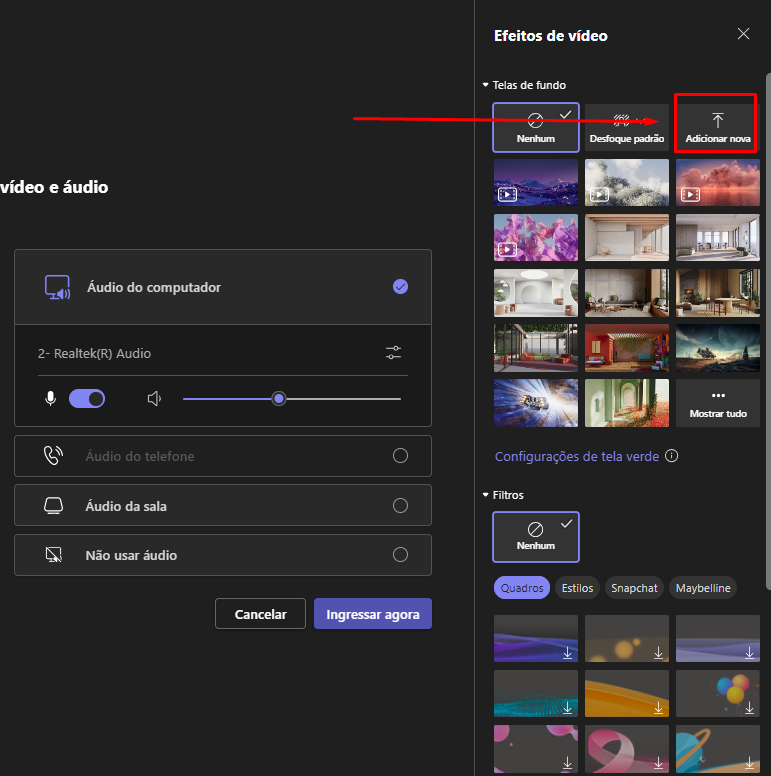Close the Efeitos de vídeo panel
Viewport: 771px width, 776px height.
pos(743,34)
